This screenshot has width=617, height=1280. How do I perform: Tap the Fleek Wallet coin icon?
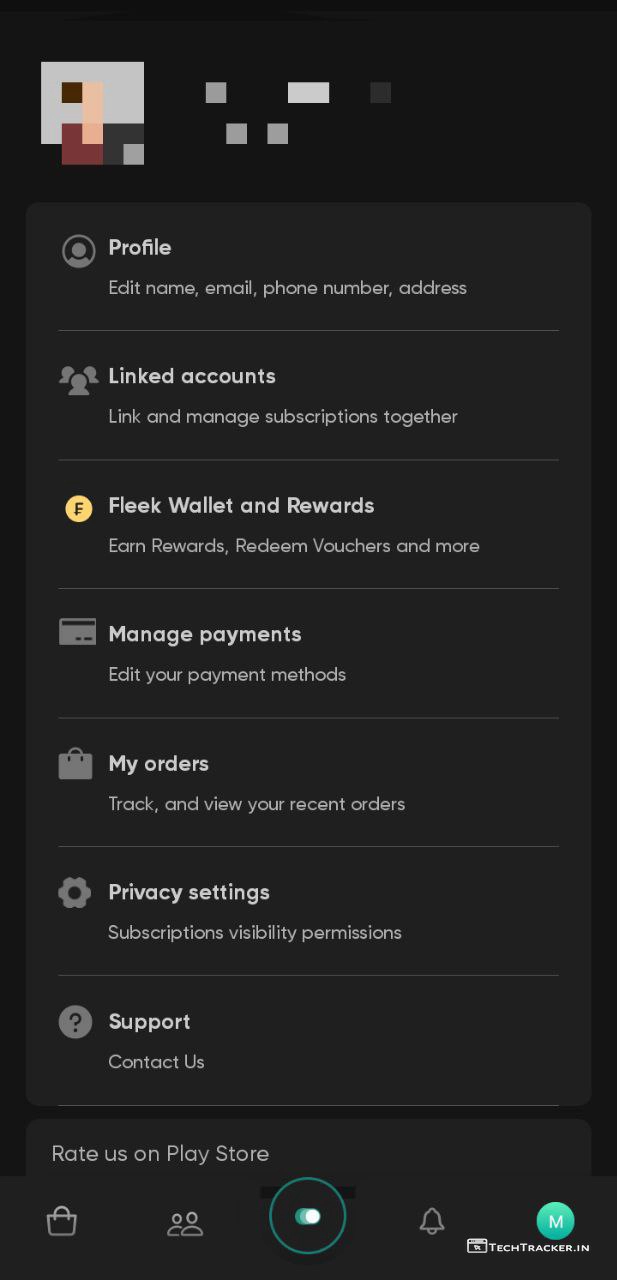(x=78, y=508)
